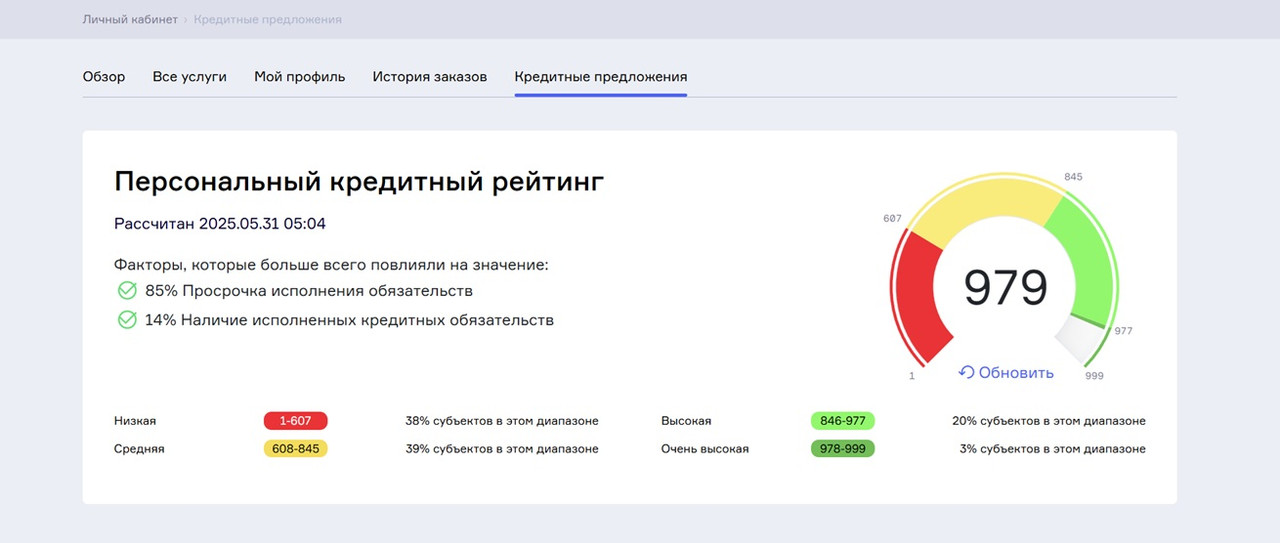The height and width of the screenshot is (543, 1280).
Task: Click the Рассчитан 2025.05.31 05:04 timestamp
Action: [x=220, y=224]
